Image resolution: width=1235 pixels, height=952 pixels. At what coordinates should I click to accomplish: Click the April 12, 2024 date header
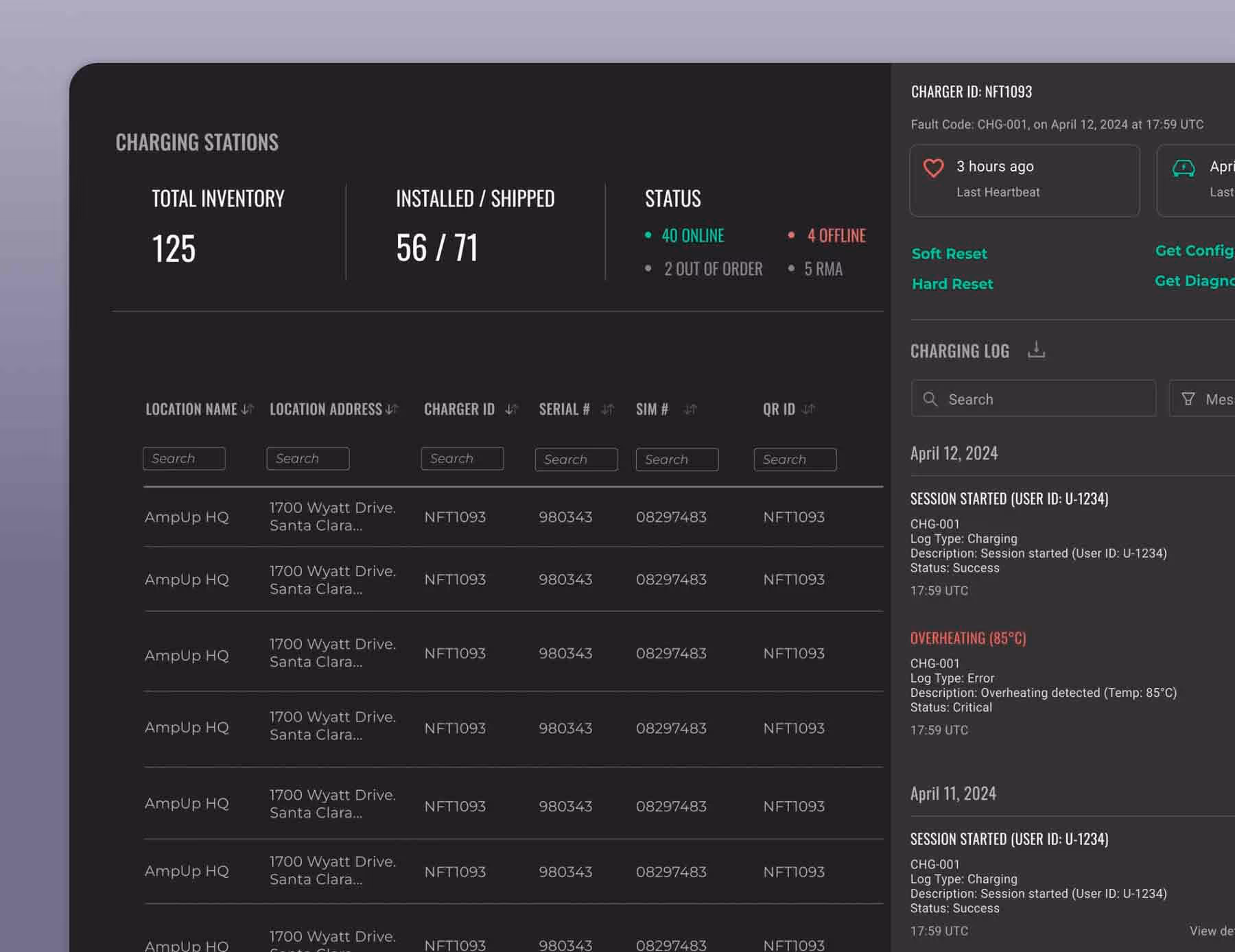click(954, 453)
